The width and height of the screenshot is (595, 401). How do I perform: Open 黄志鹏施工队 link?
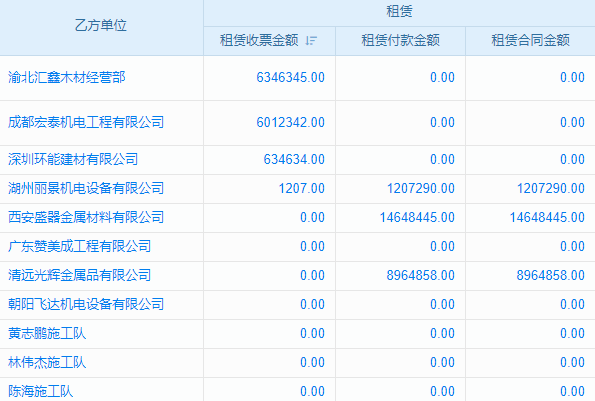click(47, 333)
